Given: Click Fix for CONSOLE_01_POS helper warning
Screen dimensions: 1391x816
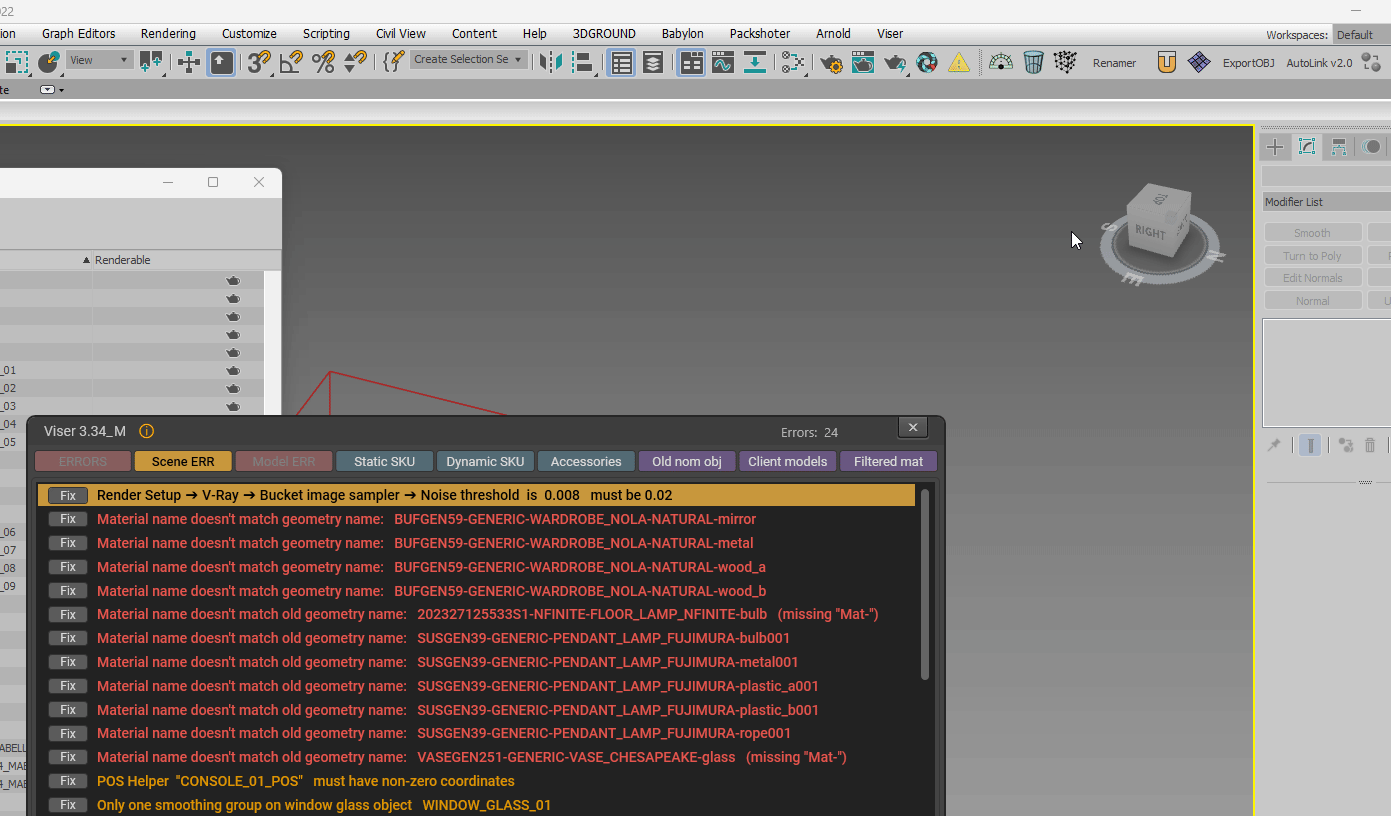Looking at the screenshot, I should coord(68,781).
